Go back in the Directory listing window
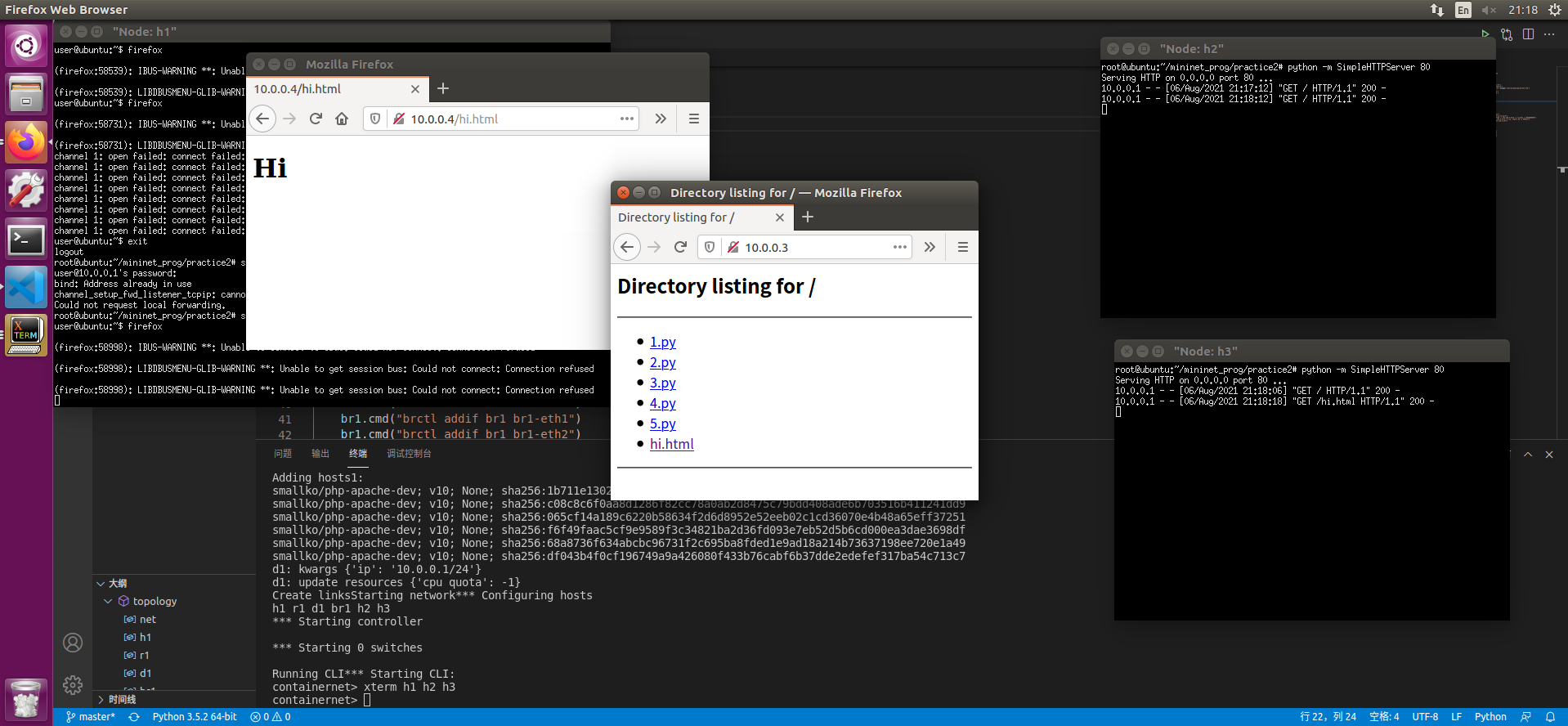This screenshot has width=1568, height=726. coord(627,247)
